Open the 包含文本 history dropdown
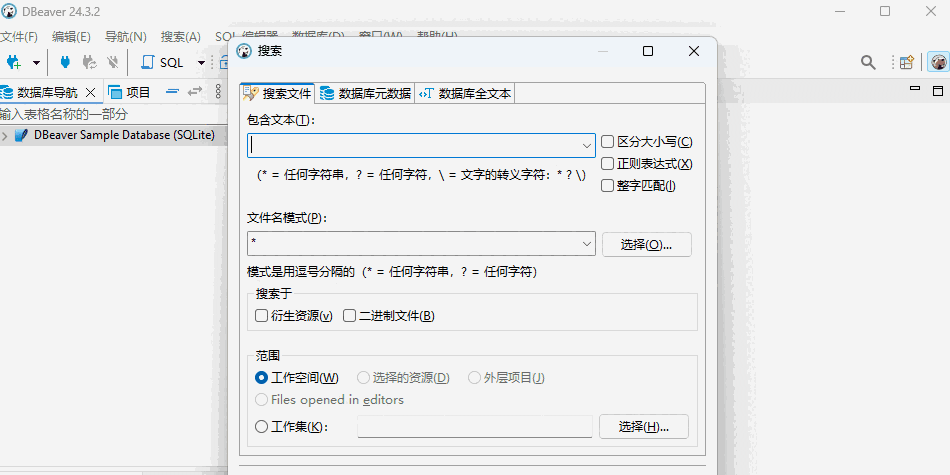 click(x=587, y=145)
